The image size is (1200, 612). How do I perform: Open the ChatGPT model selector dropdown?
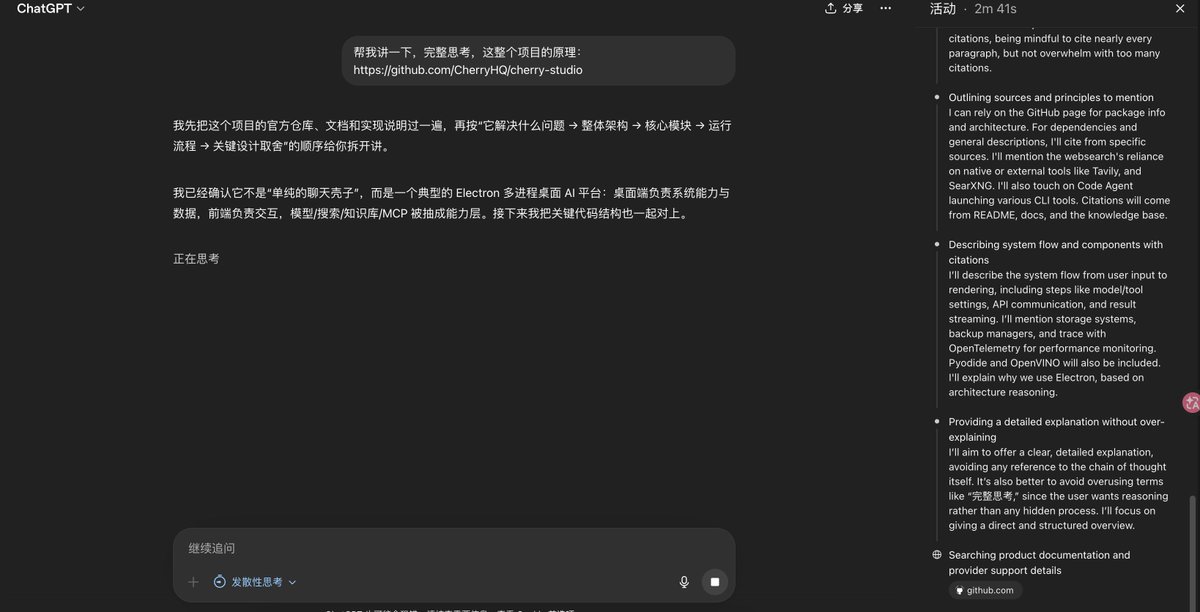pyautogui.click(x=50, y=9)
